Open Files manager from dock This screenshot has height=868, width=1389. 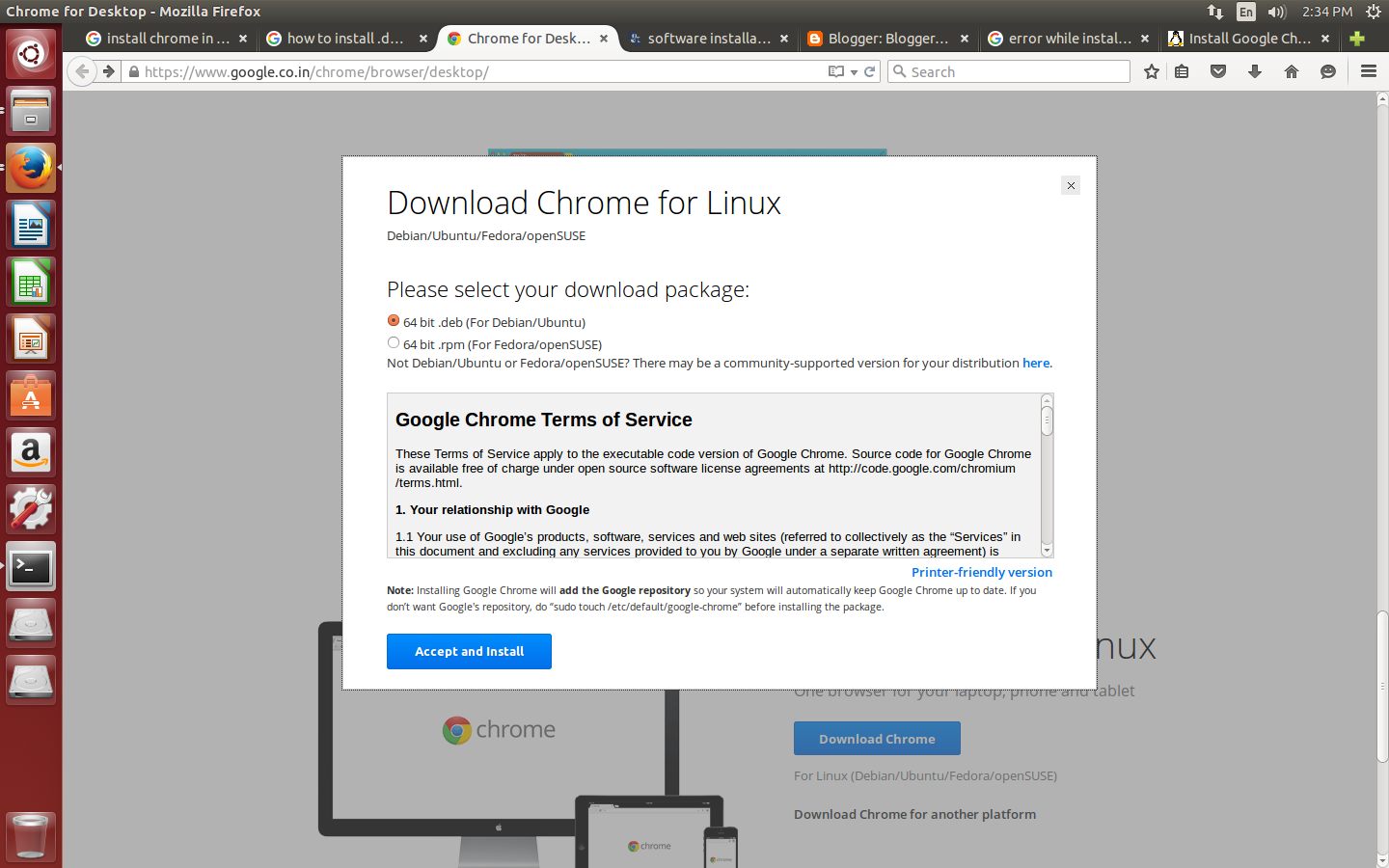pos(31,111)
